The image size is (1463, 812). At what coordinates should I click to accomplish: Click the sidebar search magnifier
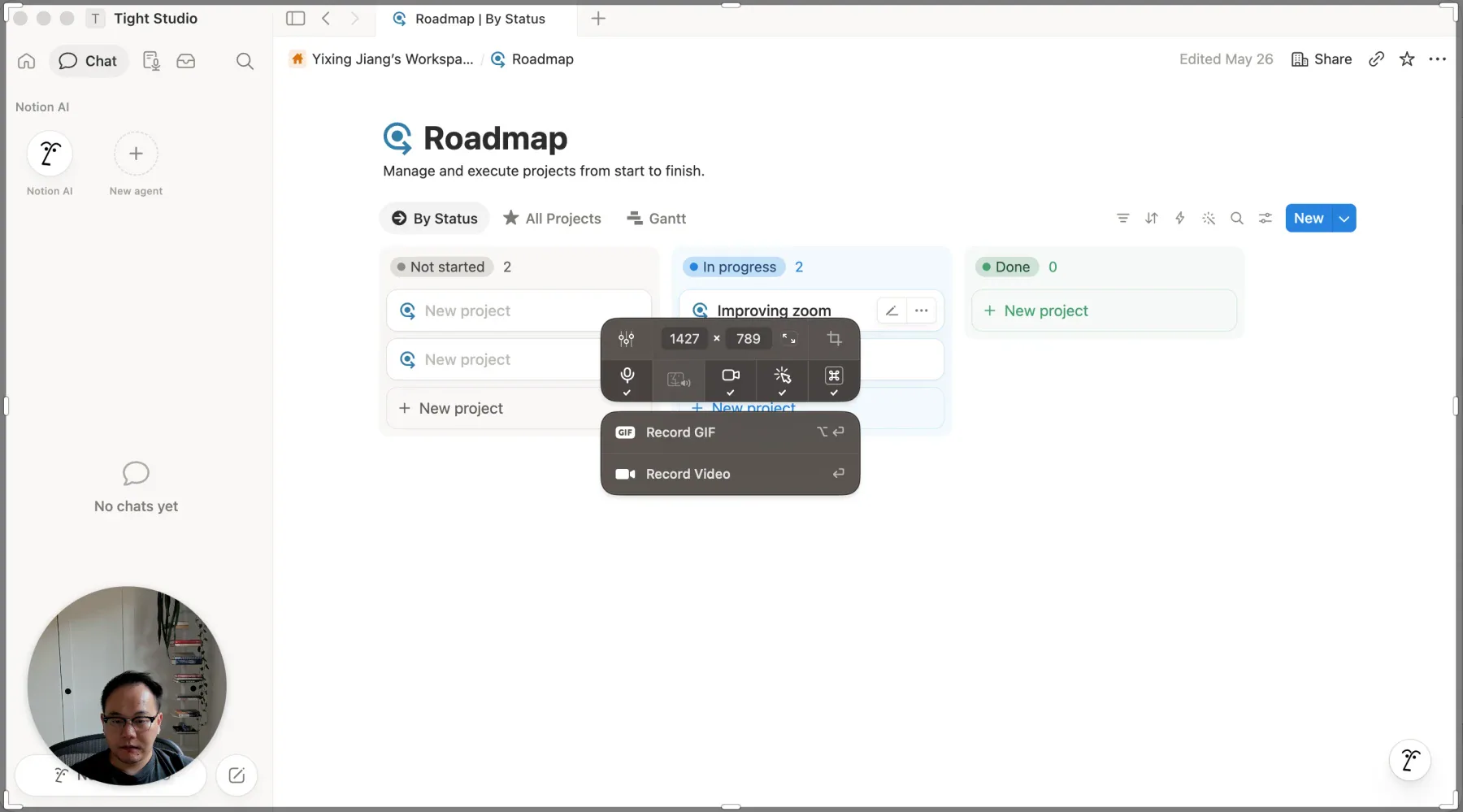[x=245, y=61]
